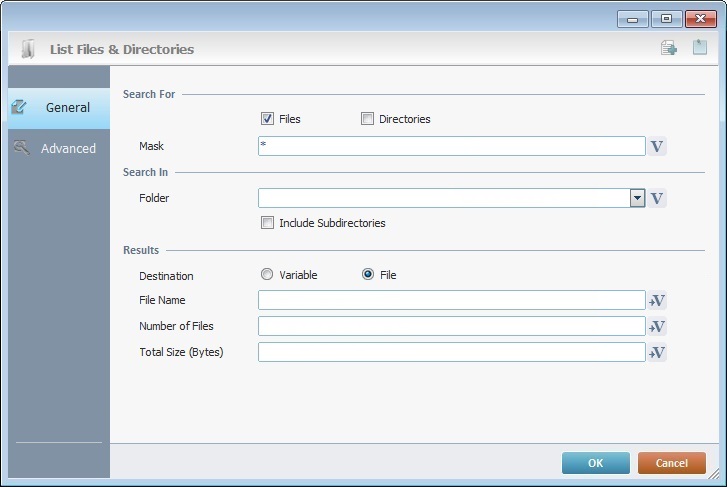Uncheck the Files checkbox

pyautogui.click(x=267, y=119)
